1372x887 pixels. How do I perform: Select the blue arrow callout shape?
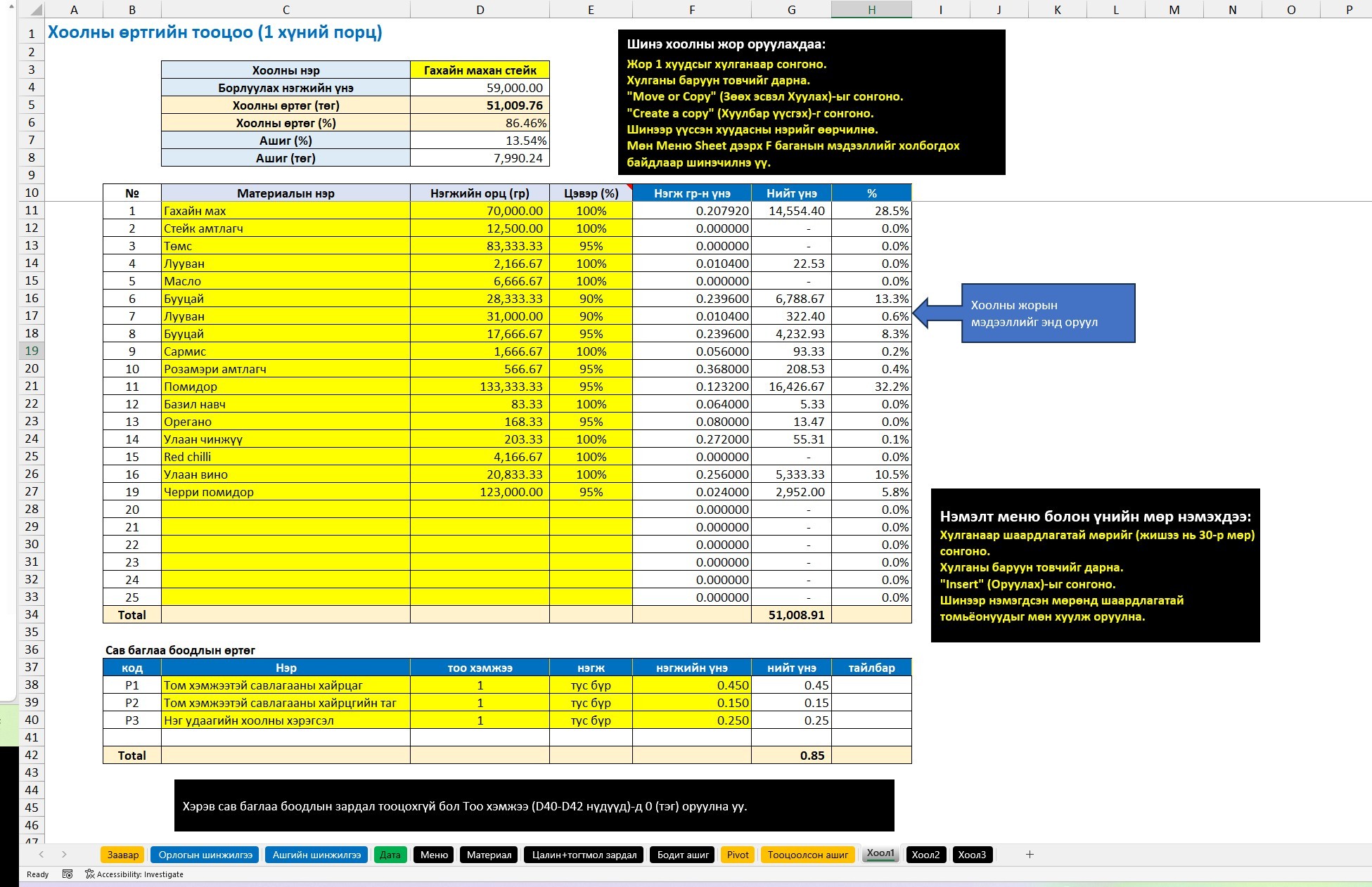click(1024, 313)
